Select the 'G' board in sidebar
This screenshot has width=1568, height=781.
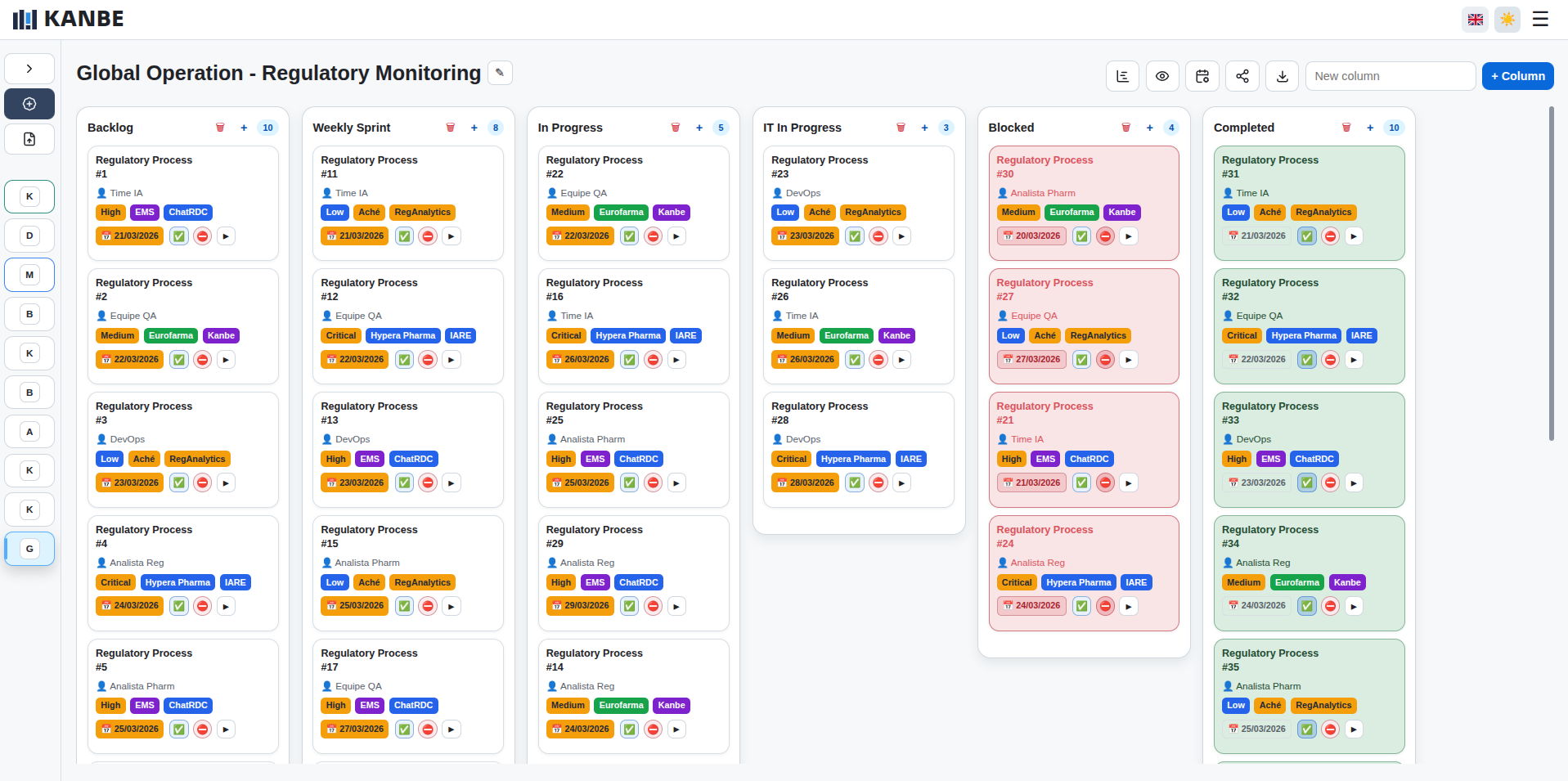(x=29, y=549)
